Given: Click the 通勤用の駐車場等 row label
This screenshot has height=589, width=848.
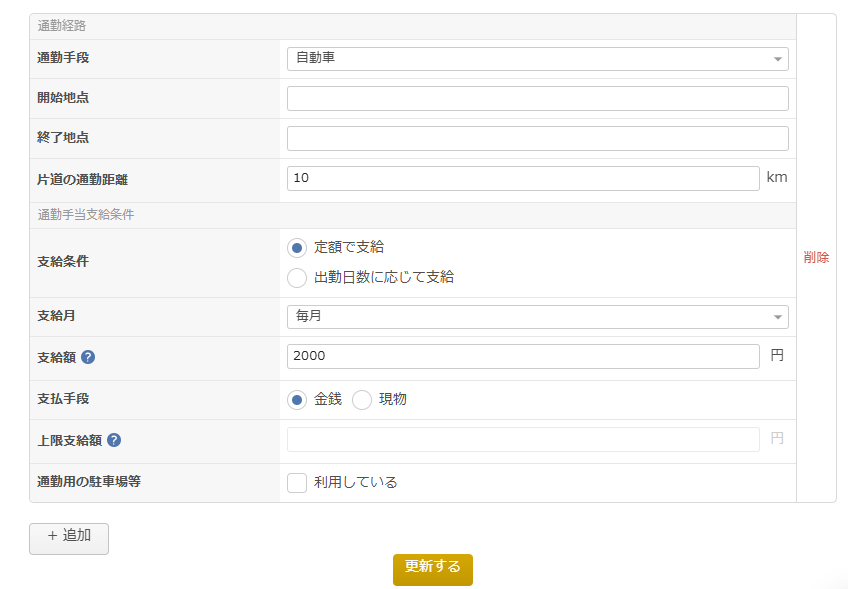Looking at the screenshot, I should pos(89,482).
